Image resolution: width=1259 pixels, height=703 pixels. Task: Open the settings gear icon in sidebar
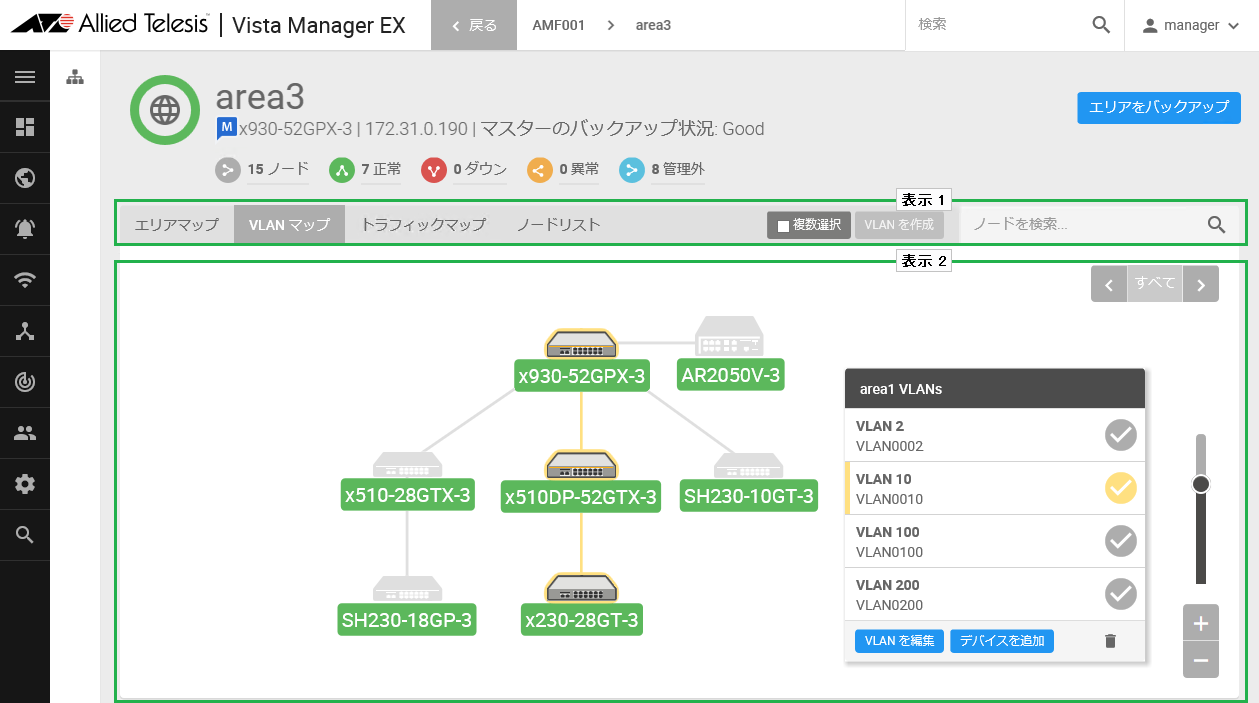25,484
